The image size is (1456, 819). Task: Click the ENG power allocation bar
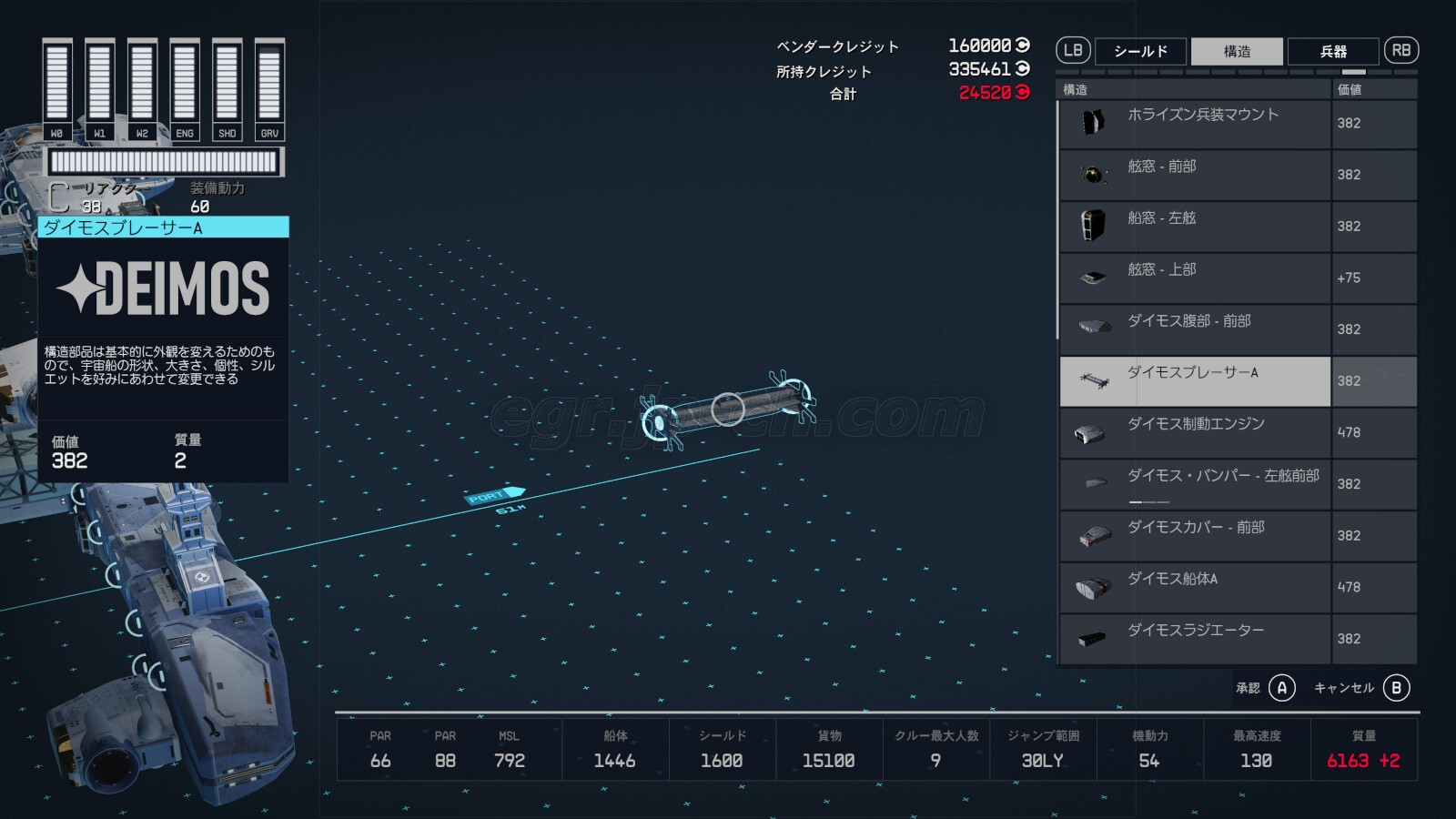point(185,82)
